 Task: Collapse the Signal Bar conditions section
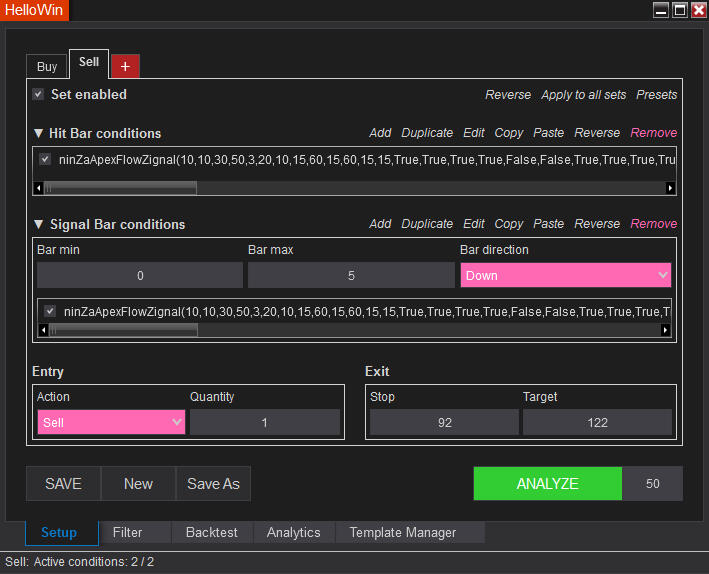pyautogui.click(x=38, y=224)
